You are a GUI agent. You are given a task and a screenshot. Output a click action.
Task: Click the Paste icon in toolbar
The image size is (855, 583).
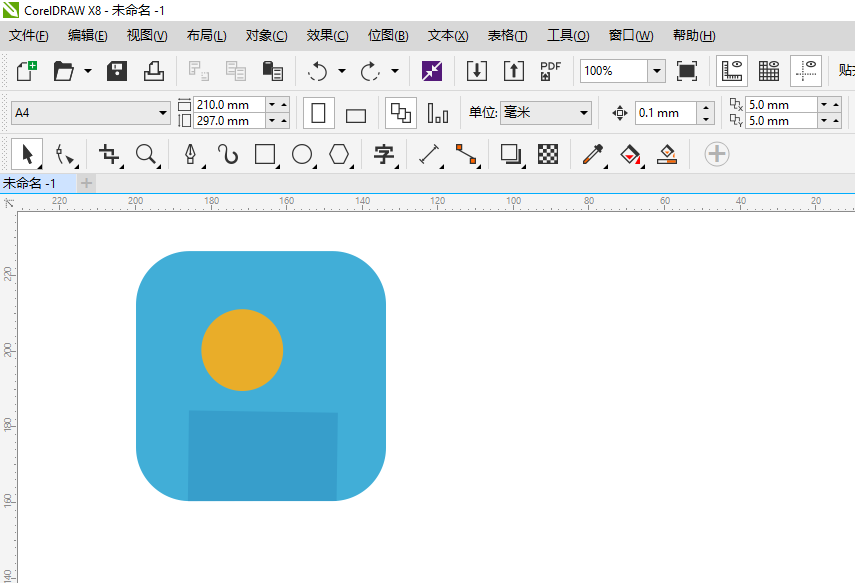273,71
